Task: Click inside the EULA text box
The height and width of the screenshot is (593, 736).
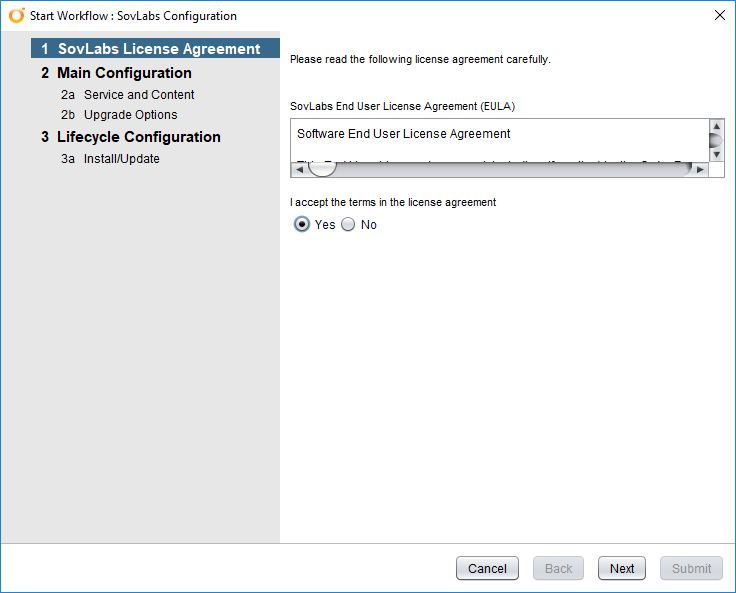Action: (x=500, y=140)
